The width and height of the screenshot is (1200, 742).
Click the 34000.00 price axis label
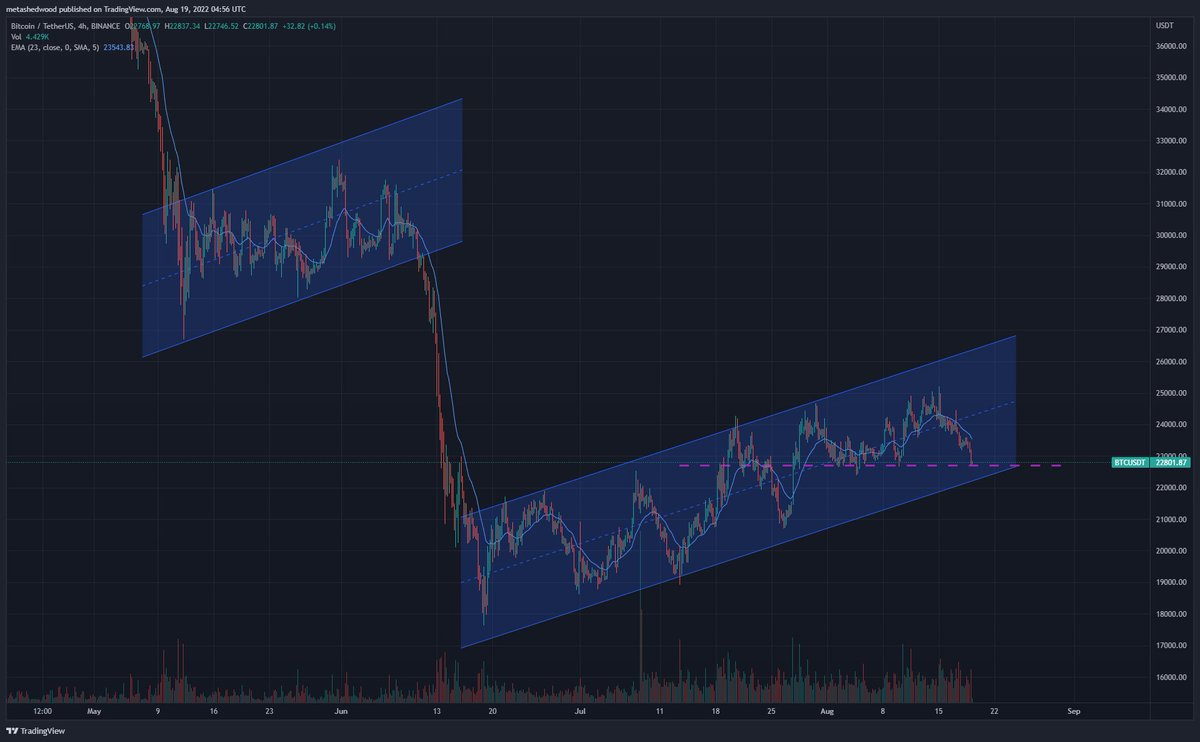click(1169, 109)
